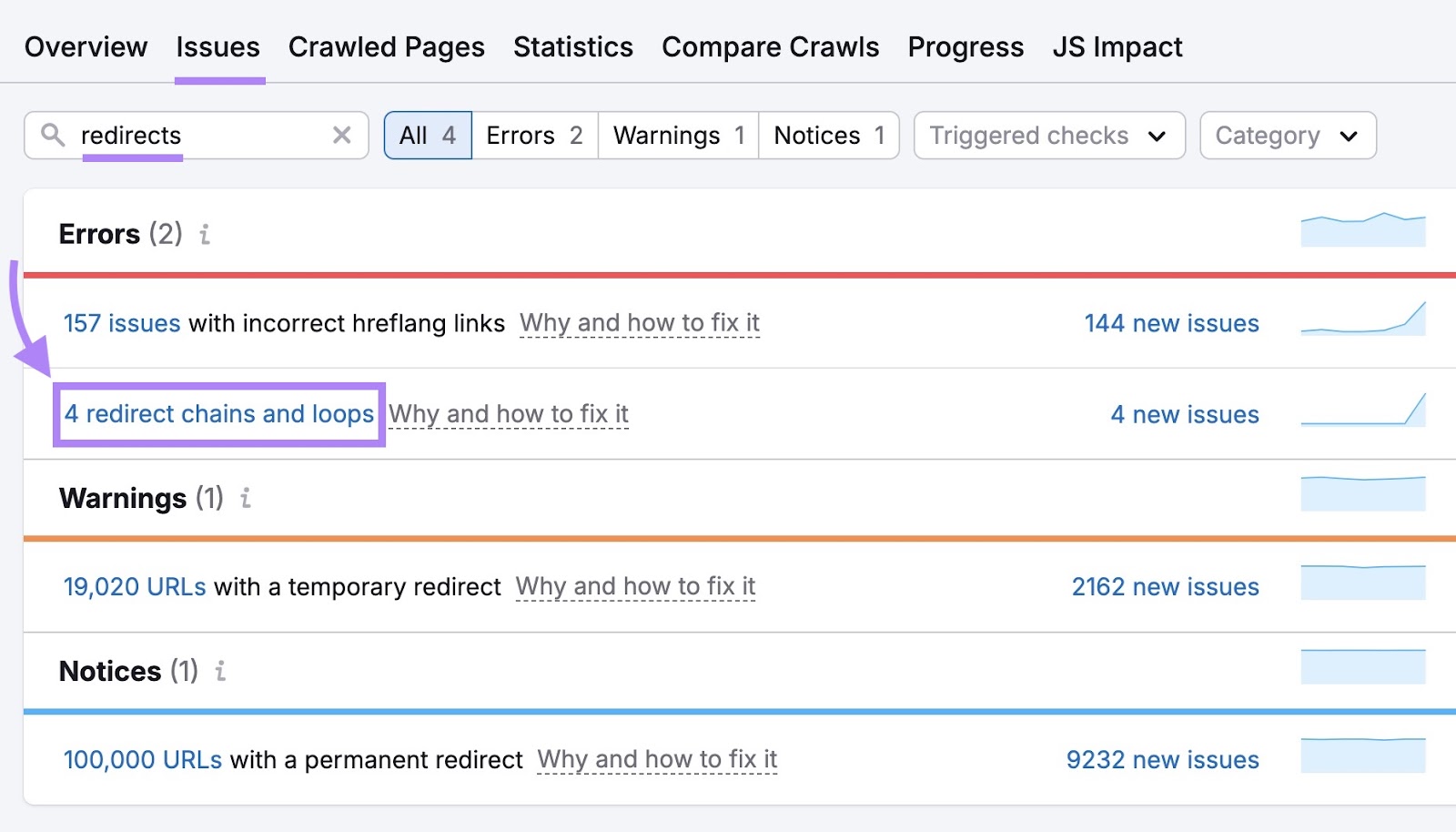Image resolution: width=1456 pixels, height=832 pixels.
Task: Click the info icon beside Warnings
Action: [244, 499]
